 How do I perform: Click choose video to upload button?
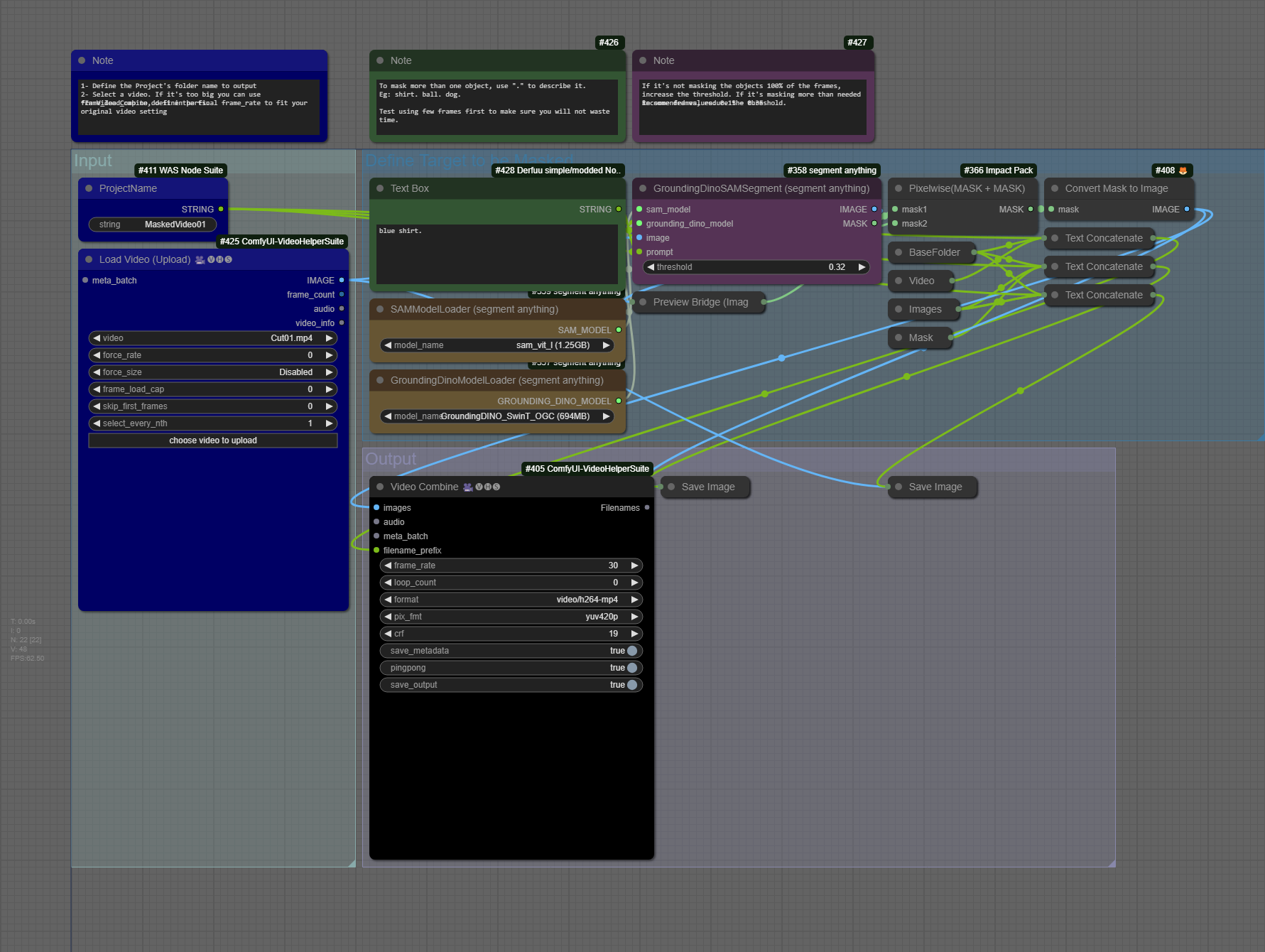coord(213,440)
